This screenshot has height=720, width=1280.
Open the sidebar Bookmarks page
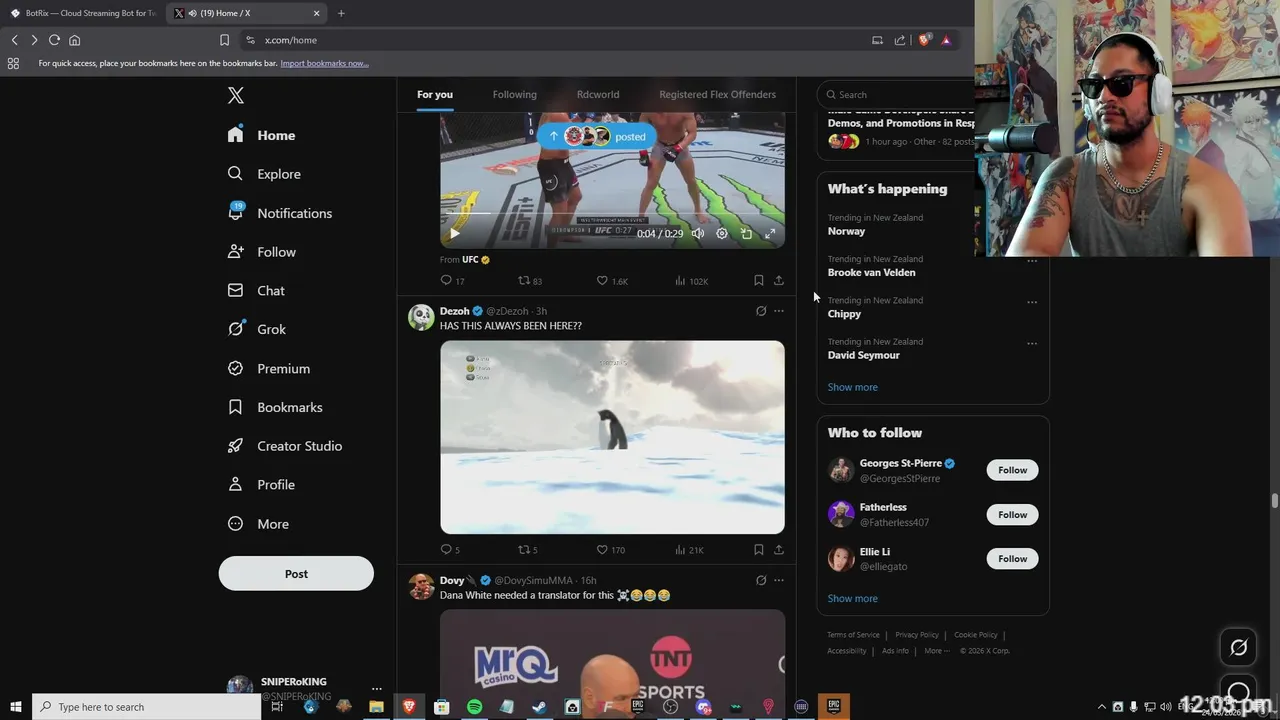pos(274,407)
